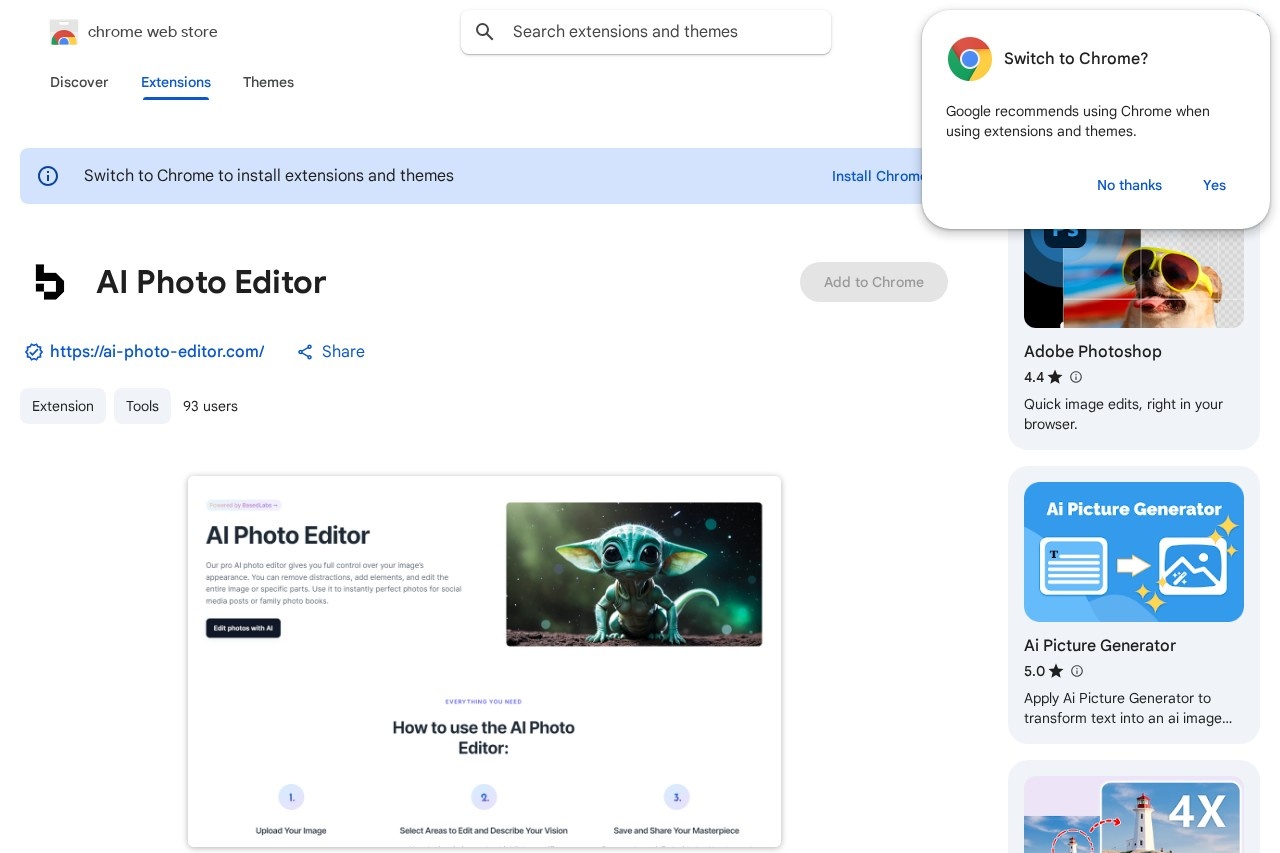Open the https://ai-photo-editor.com/ link
This screenshot has width=1280, height=853.
[x=157, y=352]
